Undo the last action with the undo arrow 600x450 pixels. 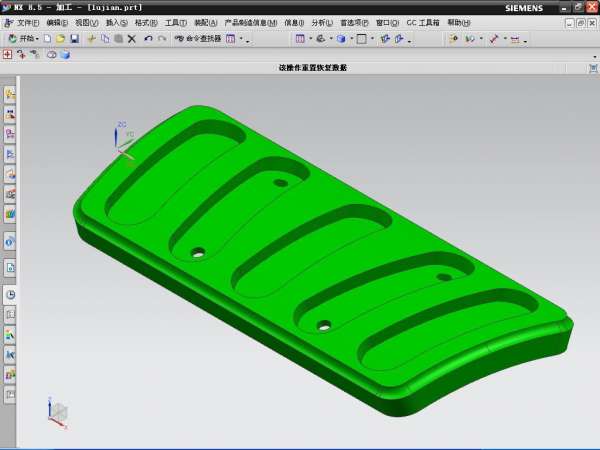point(148,39)
